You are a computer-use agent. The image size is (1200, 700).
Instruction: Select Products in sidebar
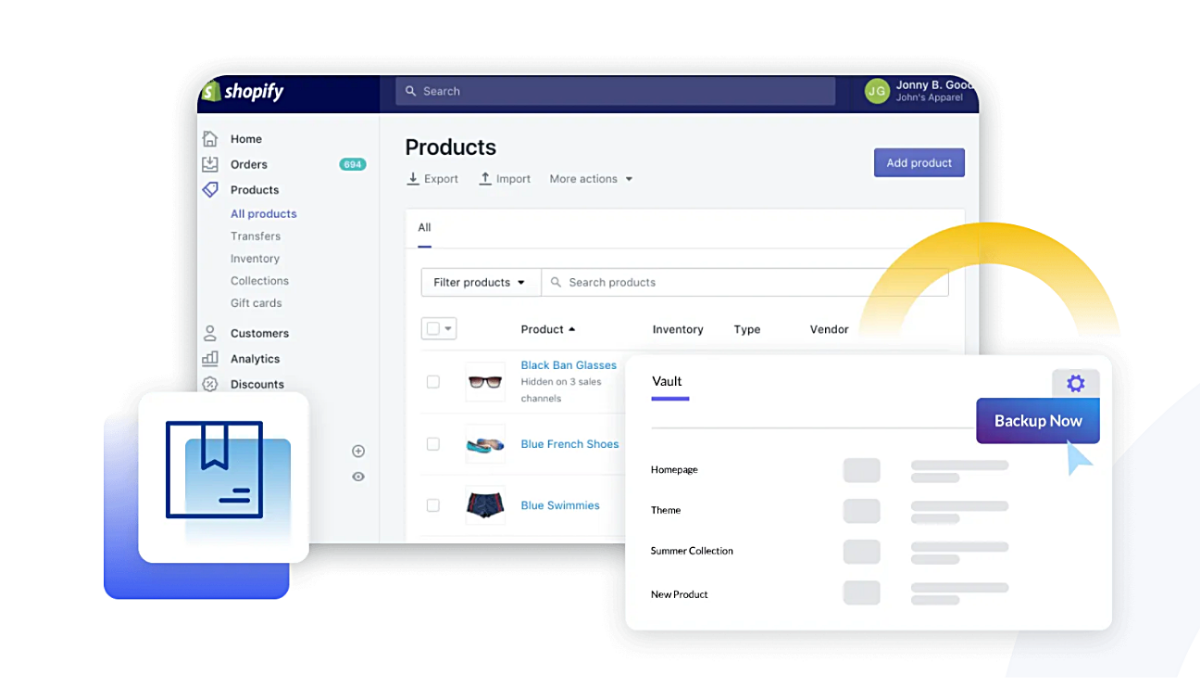pyautogui.click(x=255, y=190)
